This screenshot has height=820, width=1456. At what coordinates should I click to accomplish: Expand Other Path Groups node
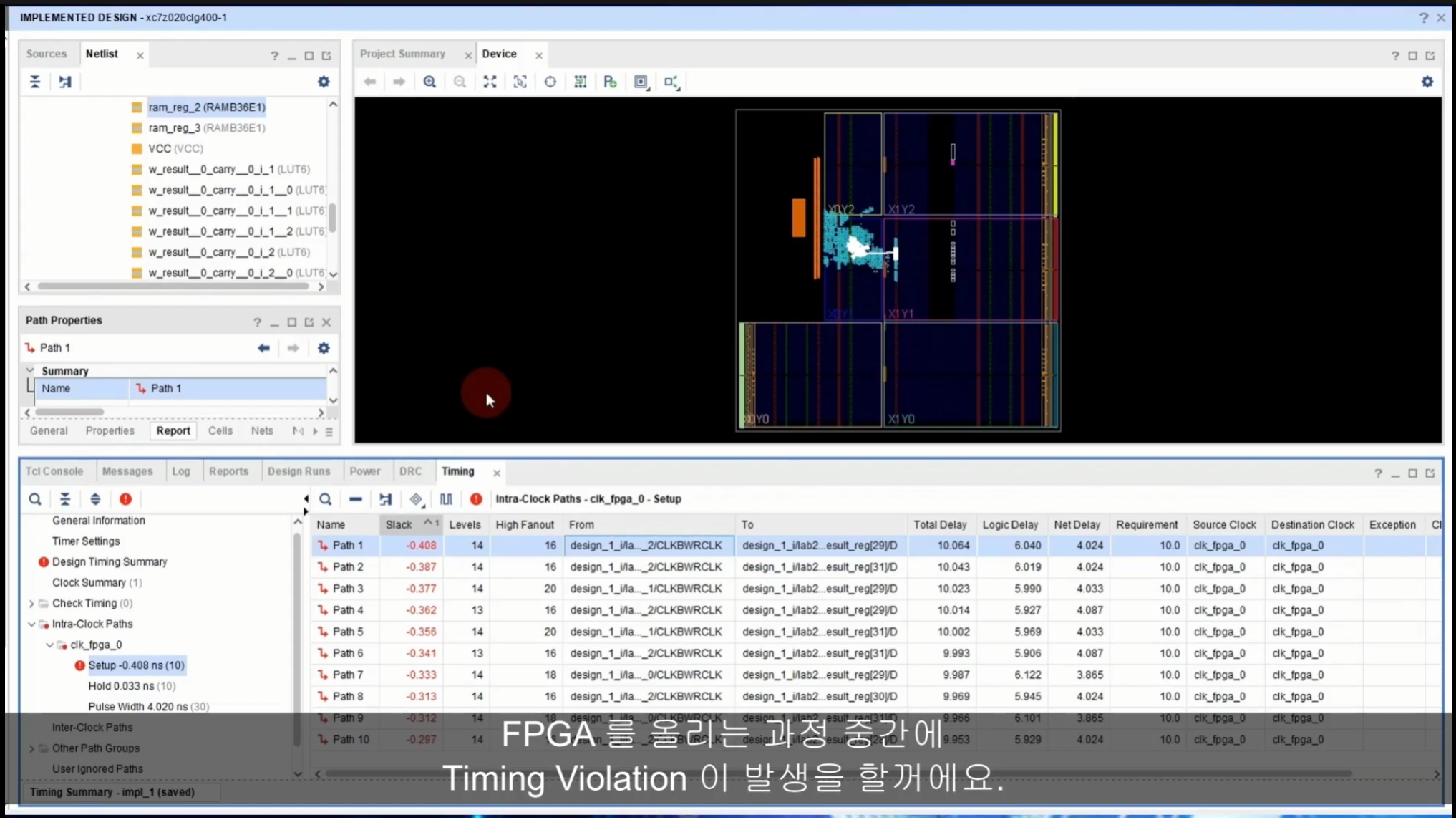click(x=31, y=748)
